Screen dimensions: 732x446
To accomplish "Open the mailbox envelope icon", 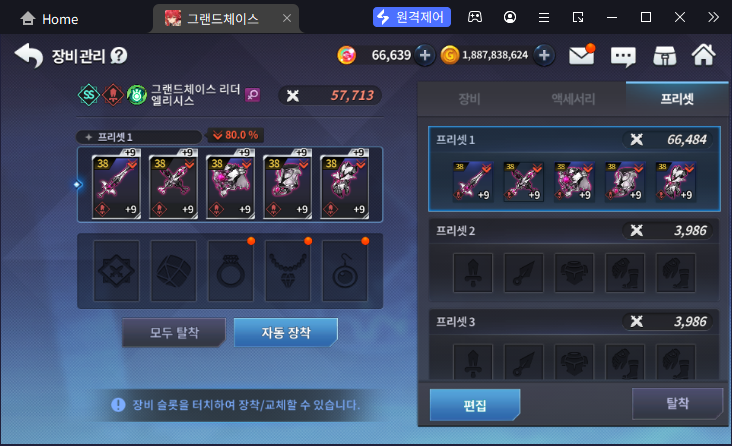I will tap(581, 56).
